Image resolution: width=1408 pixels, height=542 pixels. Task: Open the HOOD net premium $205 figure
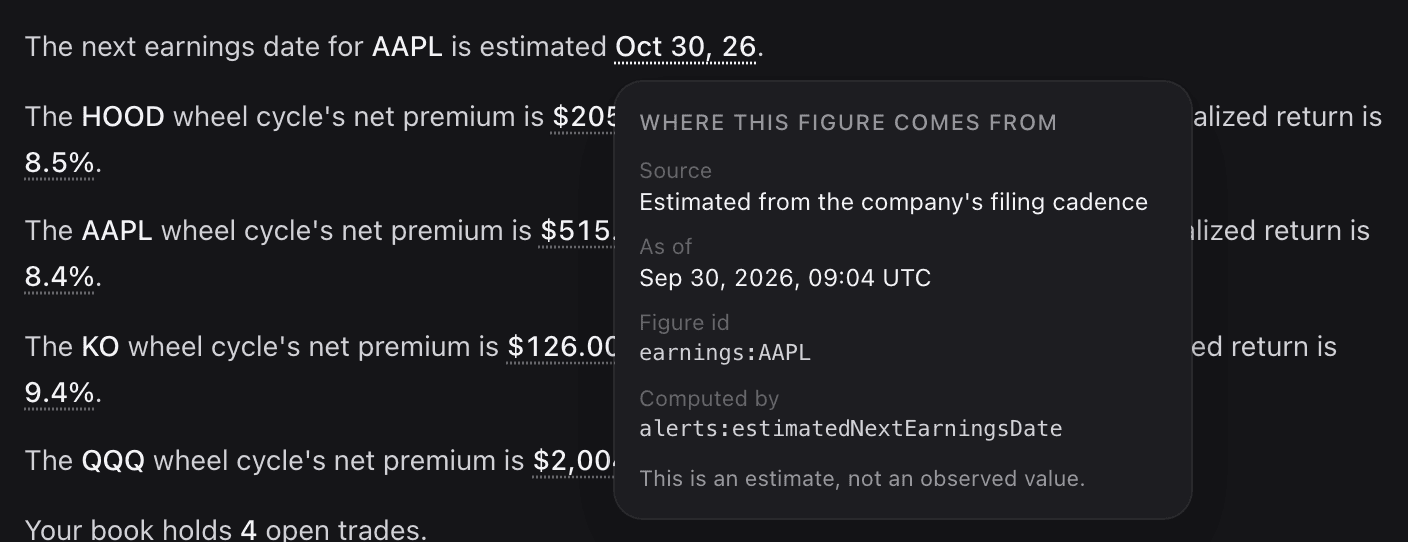point(585,118)
